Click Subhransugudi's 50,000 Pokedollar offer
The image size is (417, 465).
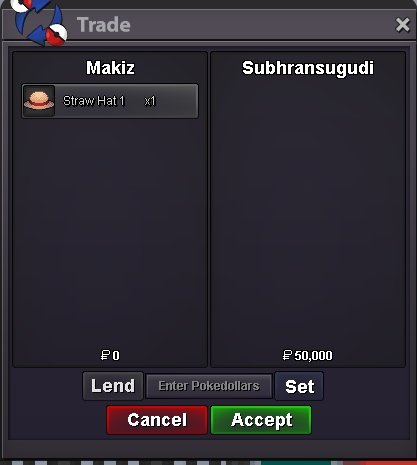[x=313, y=356]
